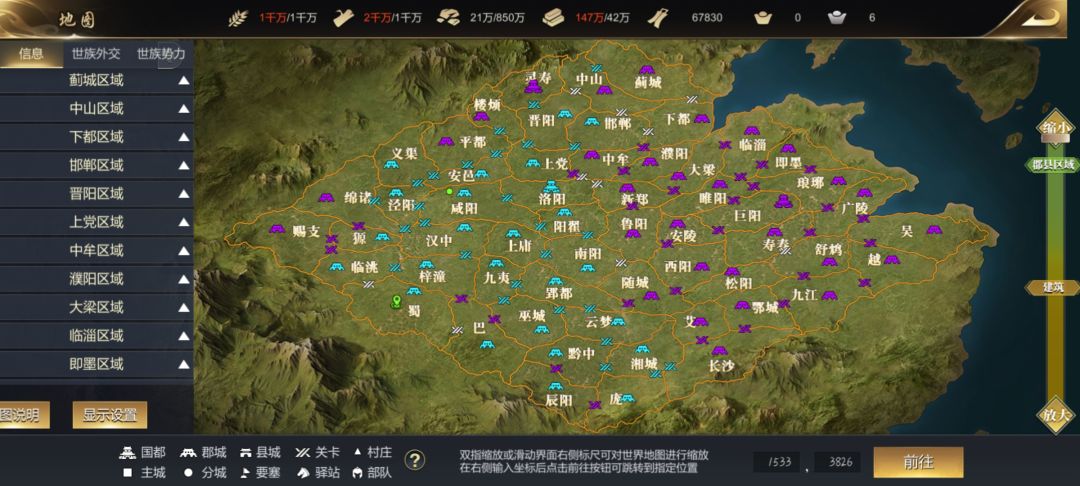Open the 世族势力 tab
1080x486 pixels.
(160, 54)
